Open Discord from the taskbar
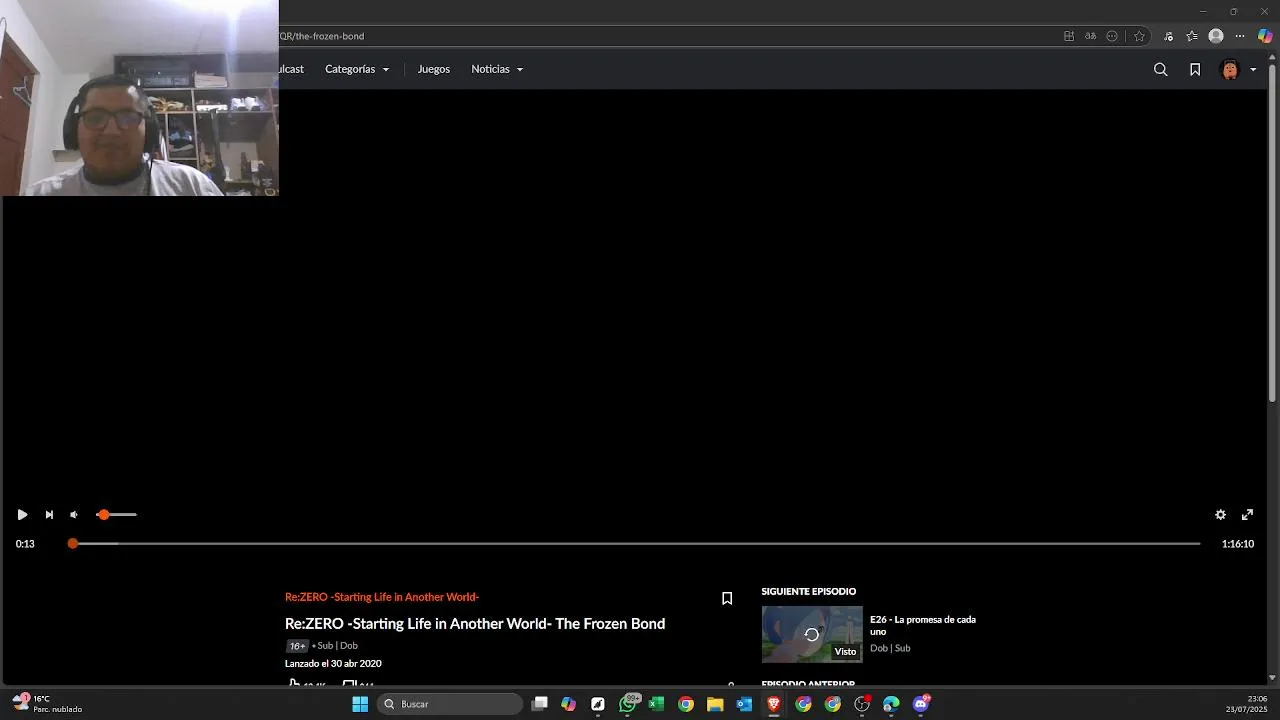Viewport: 1280px width, 720px height. pos(921,704)
